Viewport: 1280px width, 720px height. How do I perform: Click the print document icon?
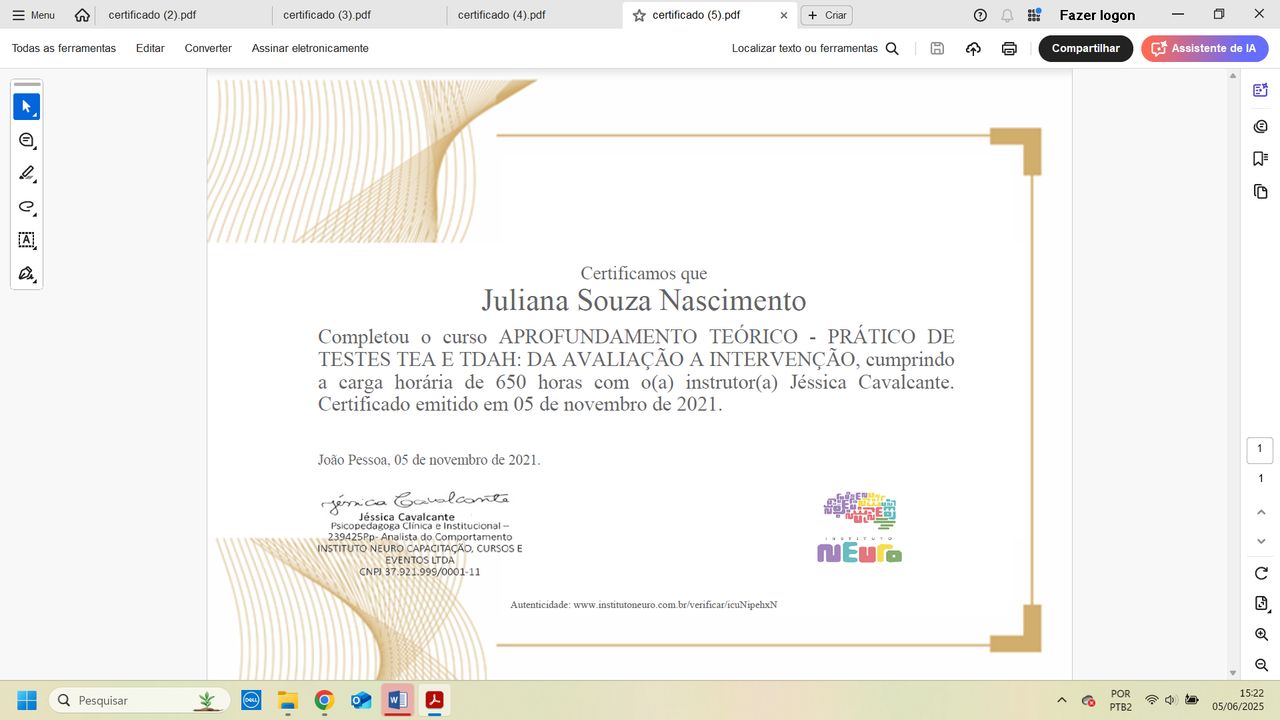click(1009, 48)
